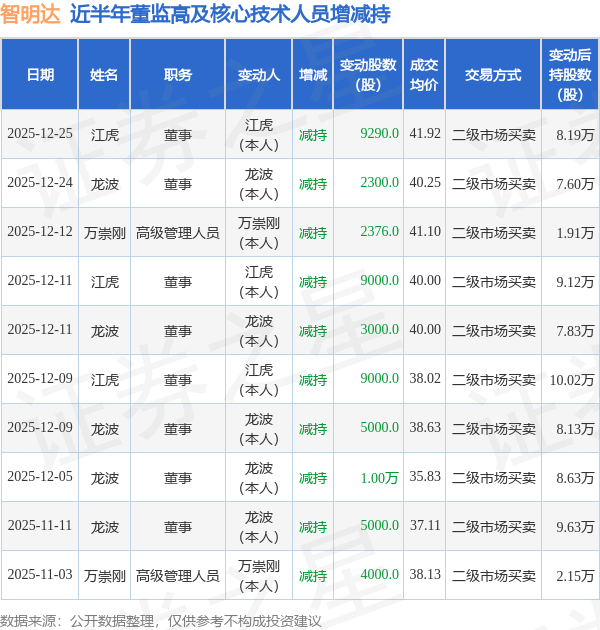Click the 41.10 average price cell
This screenshot has height=630, width=600.
pyautogui.click(x=425, y=231)
